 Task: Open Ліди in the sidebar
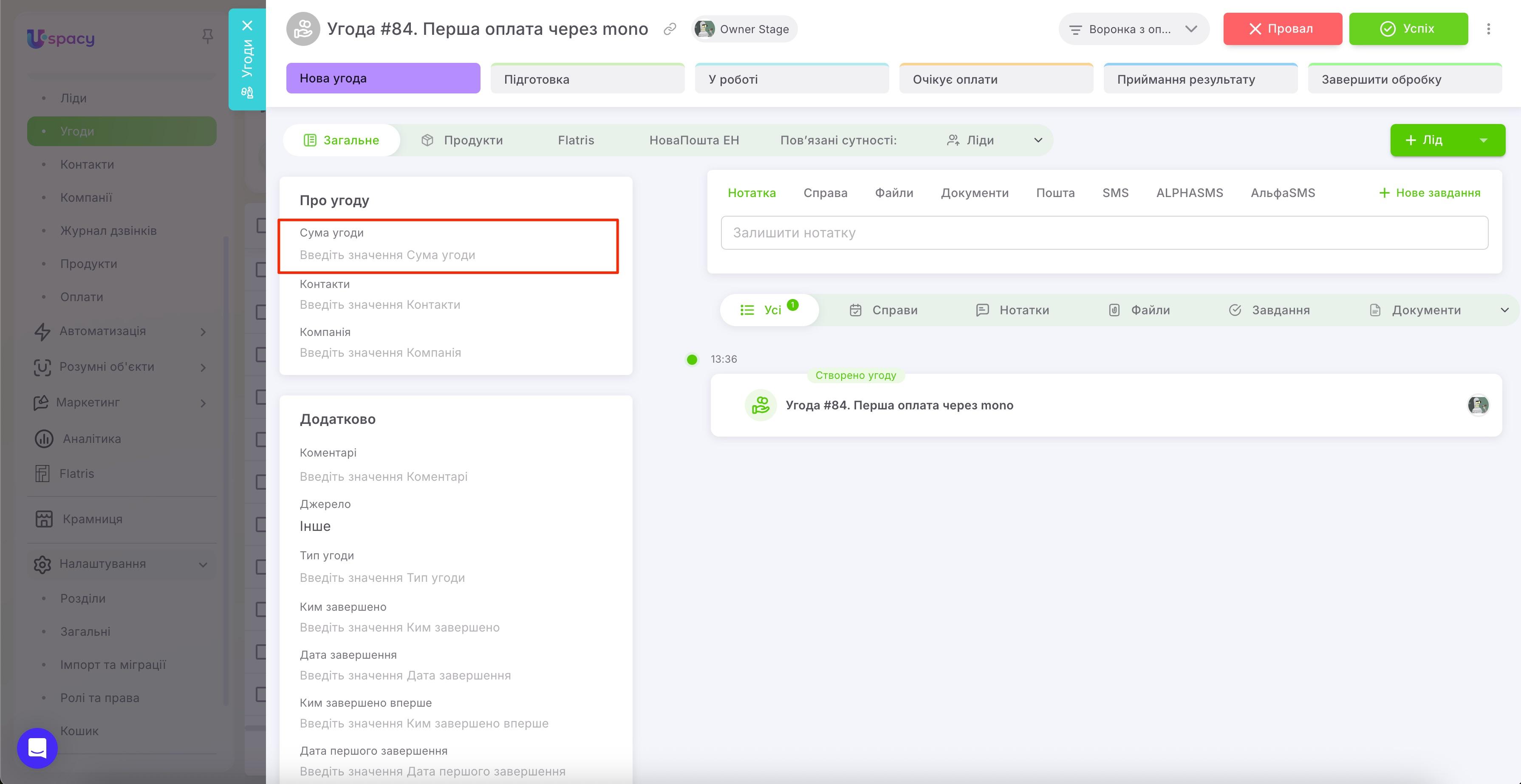pos(73,98)
